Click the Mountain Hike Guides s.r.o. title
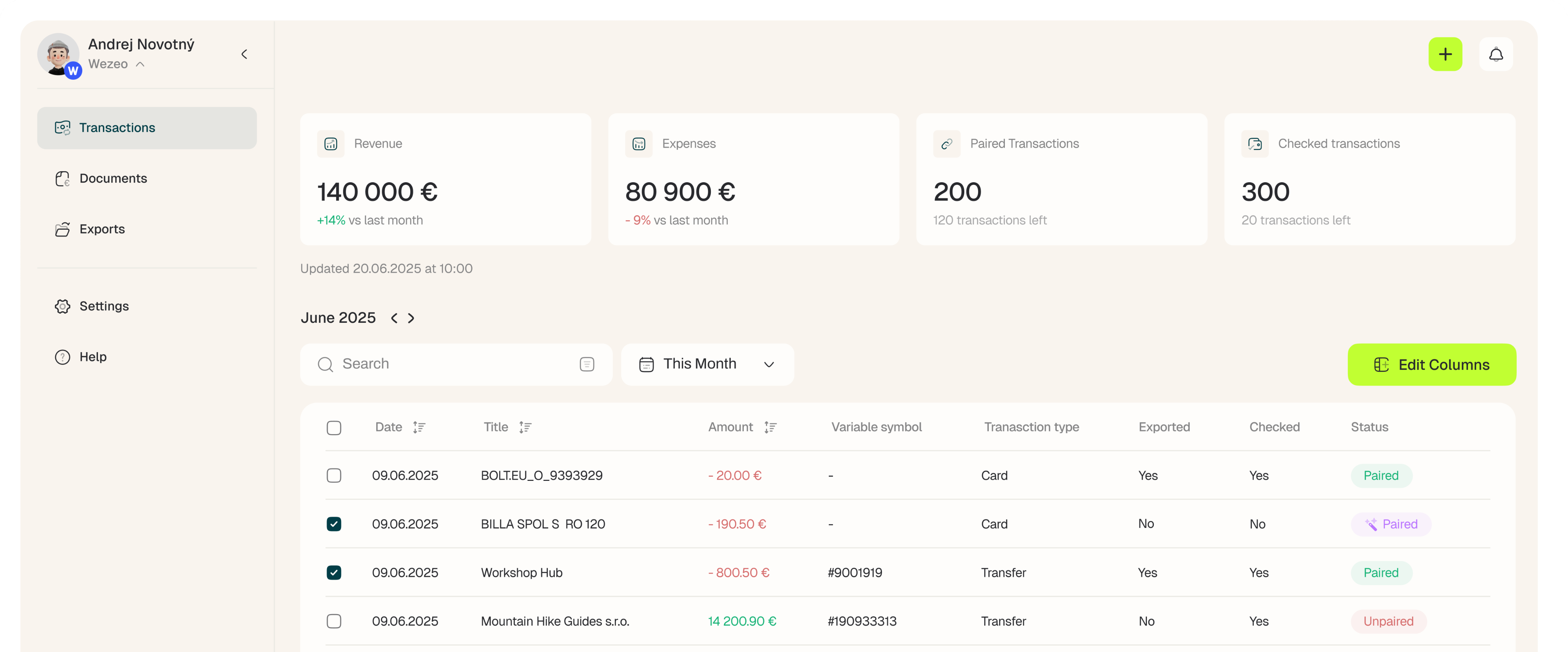Image resolution: width=1568 pixels, height=652 pixels. coord(555,621)
